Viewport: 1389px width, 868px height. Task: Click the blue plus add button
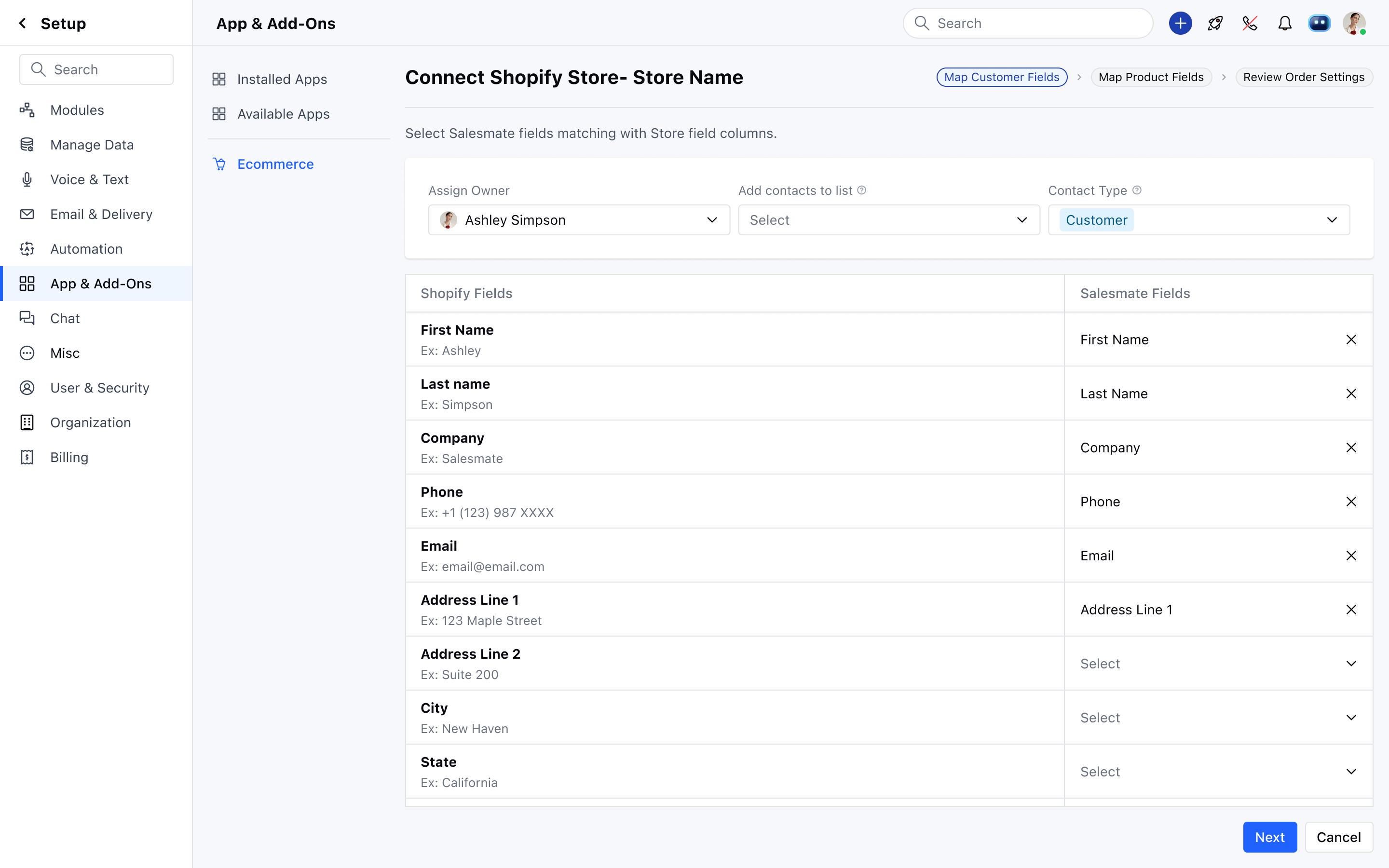pyautogui.click(x=1180, y=23)
